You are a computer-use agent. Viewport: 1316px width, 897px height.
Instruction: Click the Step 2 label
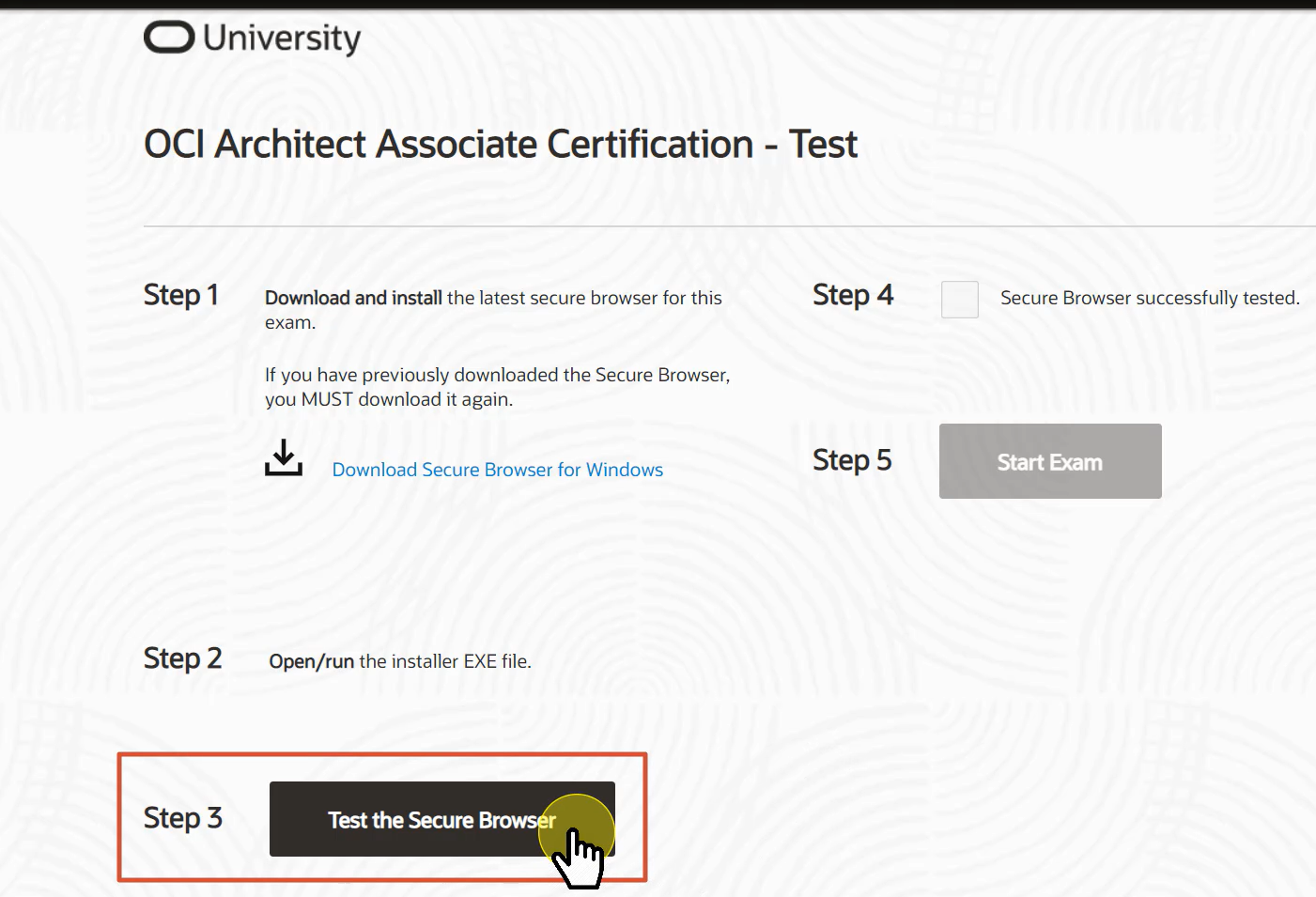182,658
